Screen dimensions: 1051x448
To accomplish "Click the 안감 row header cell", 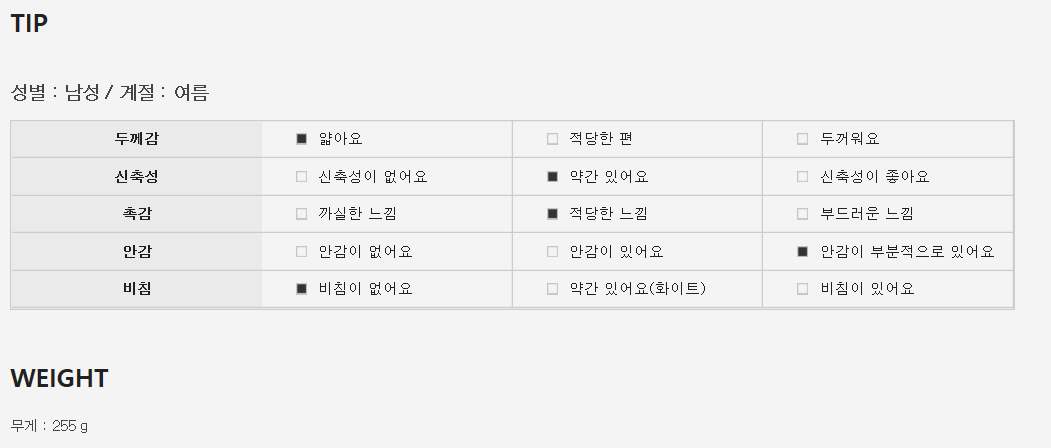I will tap(136, 252).
